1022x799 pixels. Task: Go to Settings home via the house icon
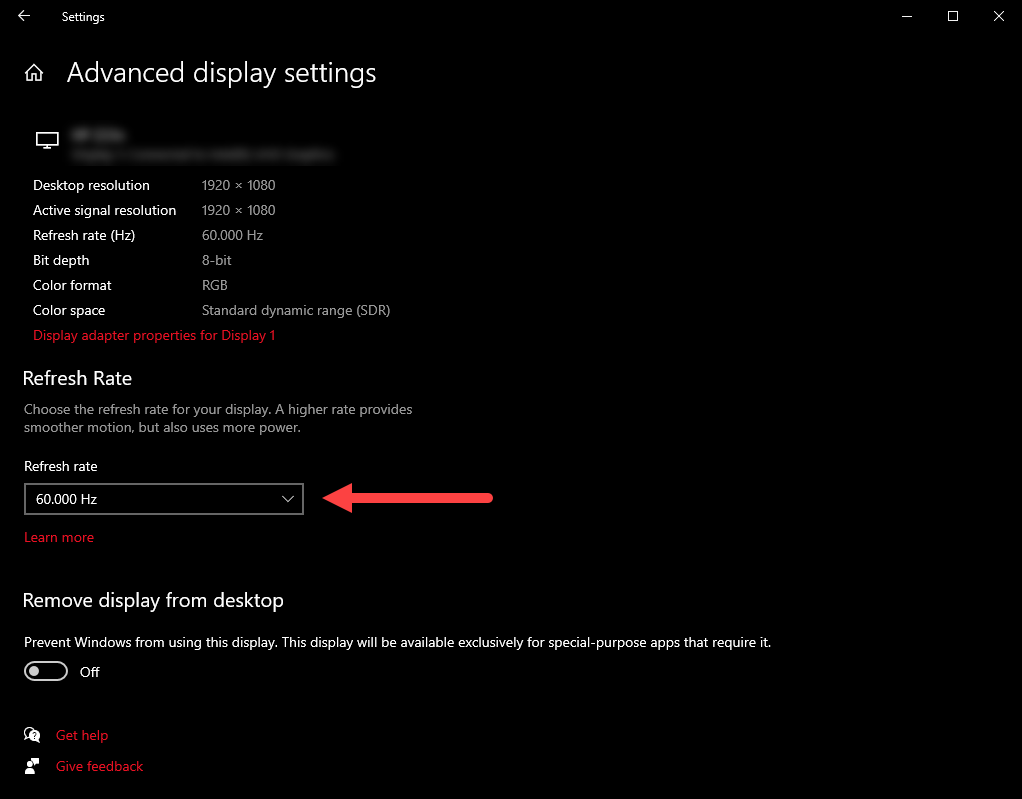click(x=34, y=73)
